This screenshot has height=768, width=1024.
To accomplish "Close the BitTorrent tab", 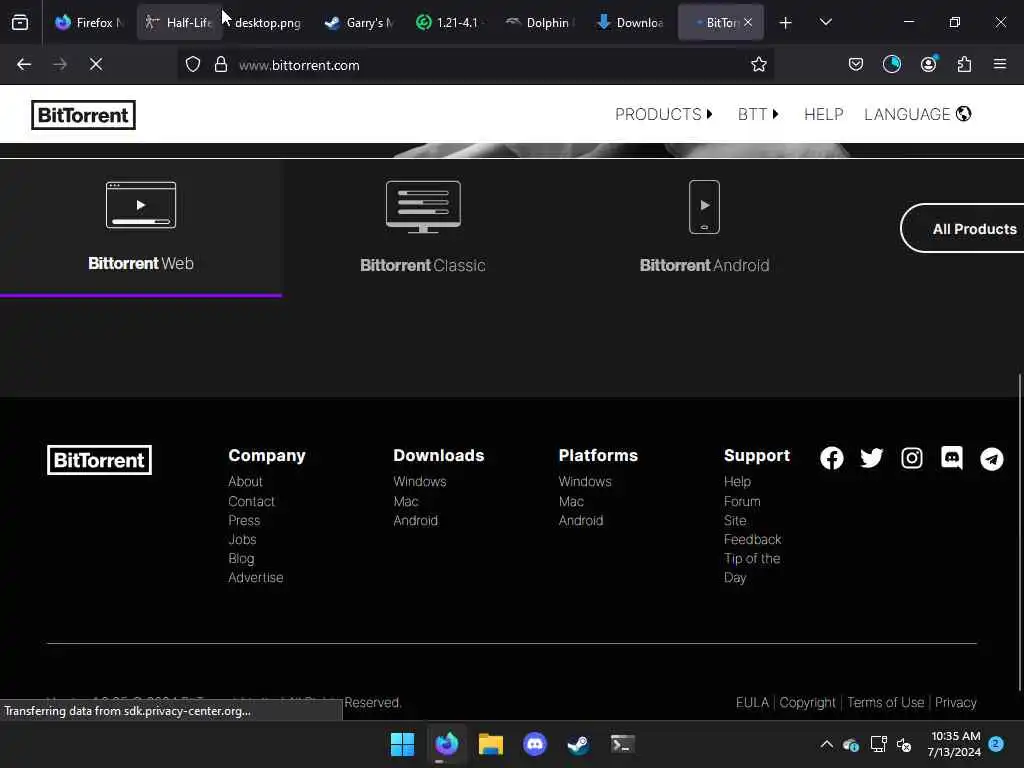I will point(748,22).
